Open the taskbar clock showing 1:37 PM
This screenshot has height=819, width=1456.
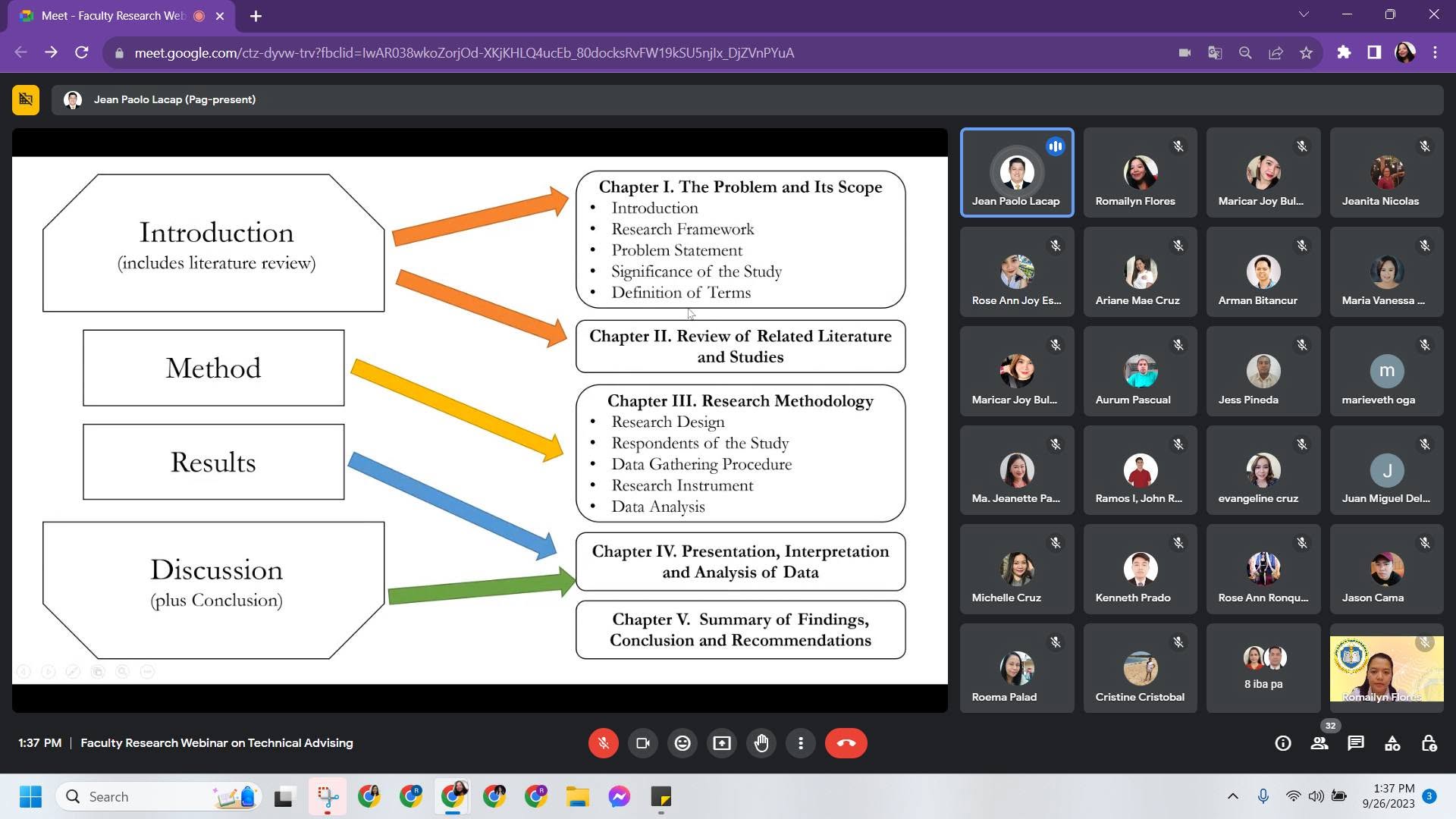click(1389, 796)
